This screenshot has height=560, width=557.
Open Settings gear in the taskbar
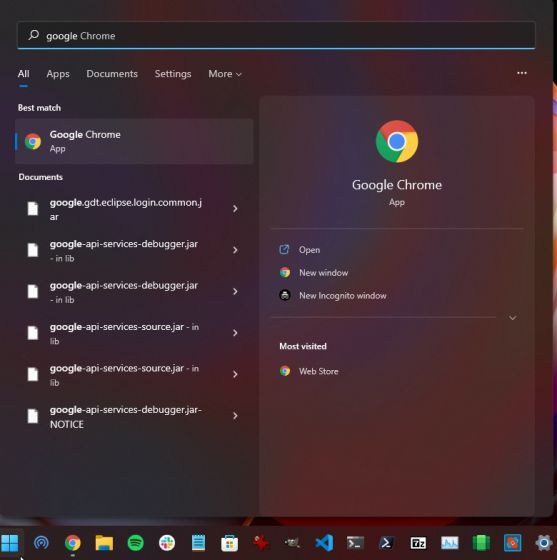click(544, 543)
